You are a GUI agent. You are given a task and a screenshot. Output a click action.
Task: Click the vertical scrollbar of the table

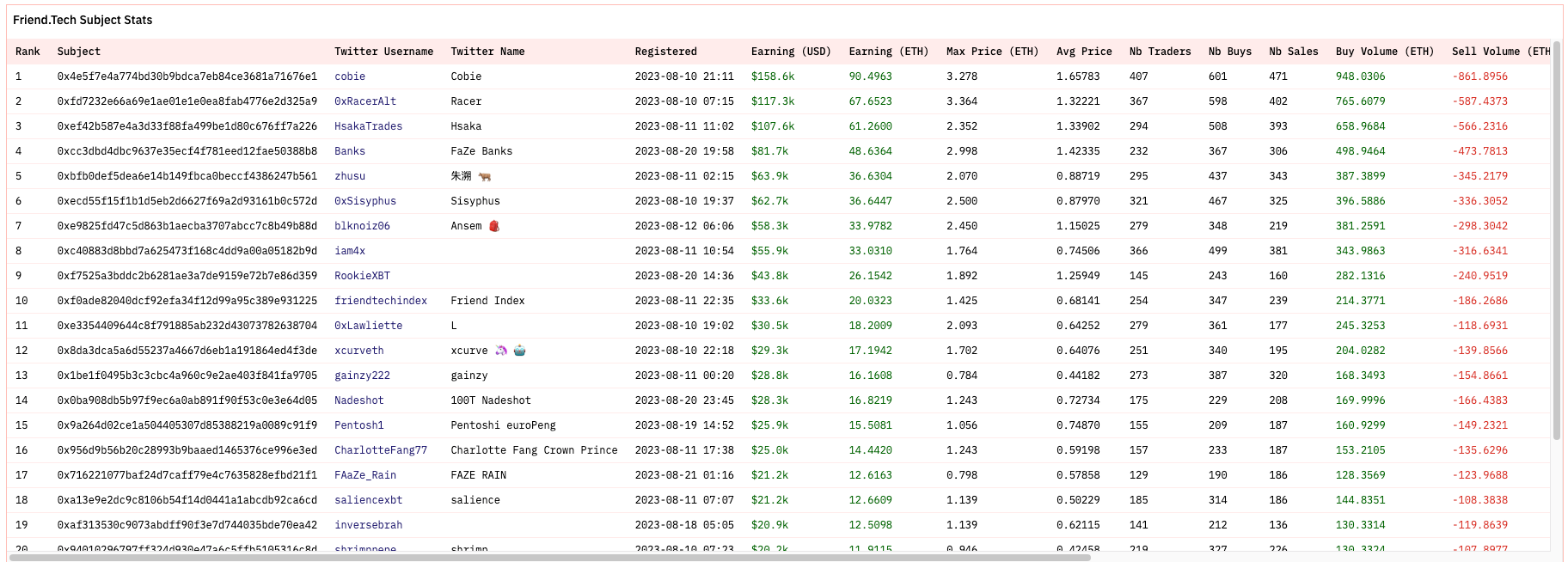tap(1556, 241)
